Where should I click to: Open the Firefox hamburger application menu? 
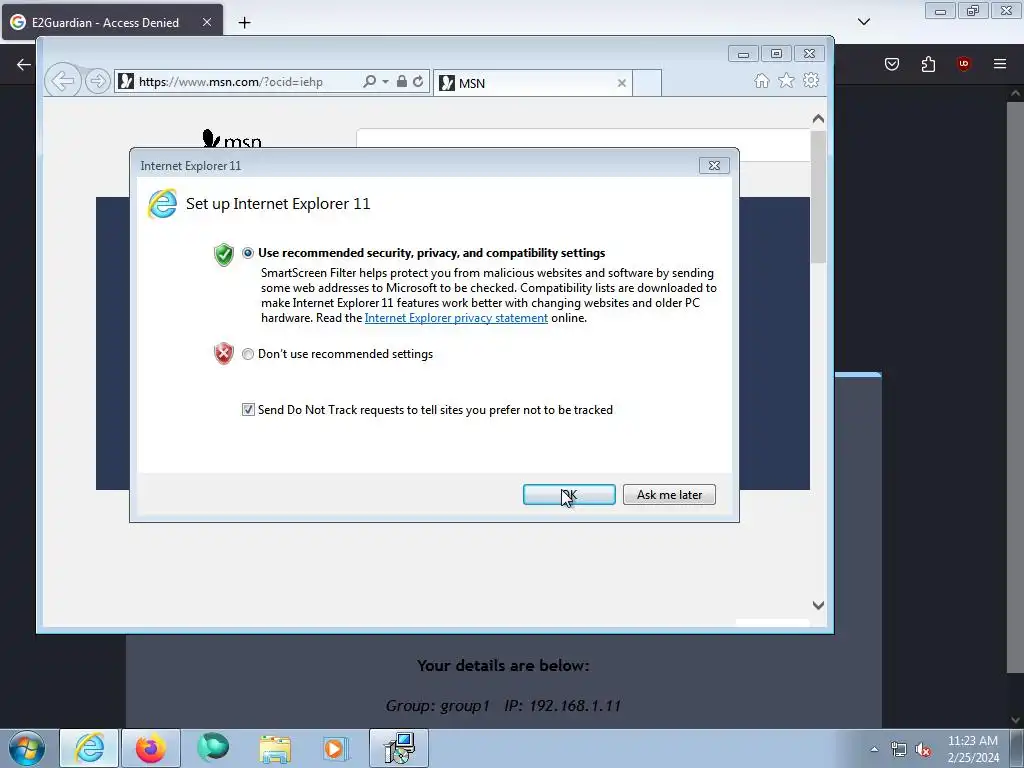click(1000, 64)
